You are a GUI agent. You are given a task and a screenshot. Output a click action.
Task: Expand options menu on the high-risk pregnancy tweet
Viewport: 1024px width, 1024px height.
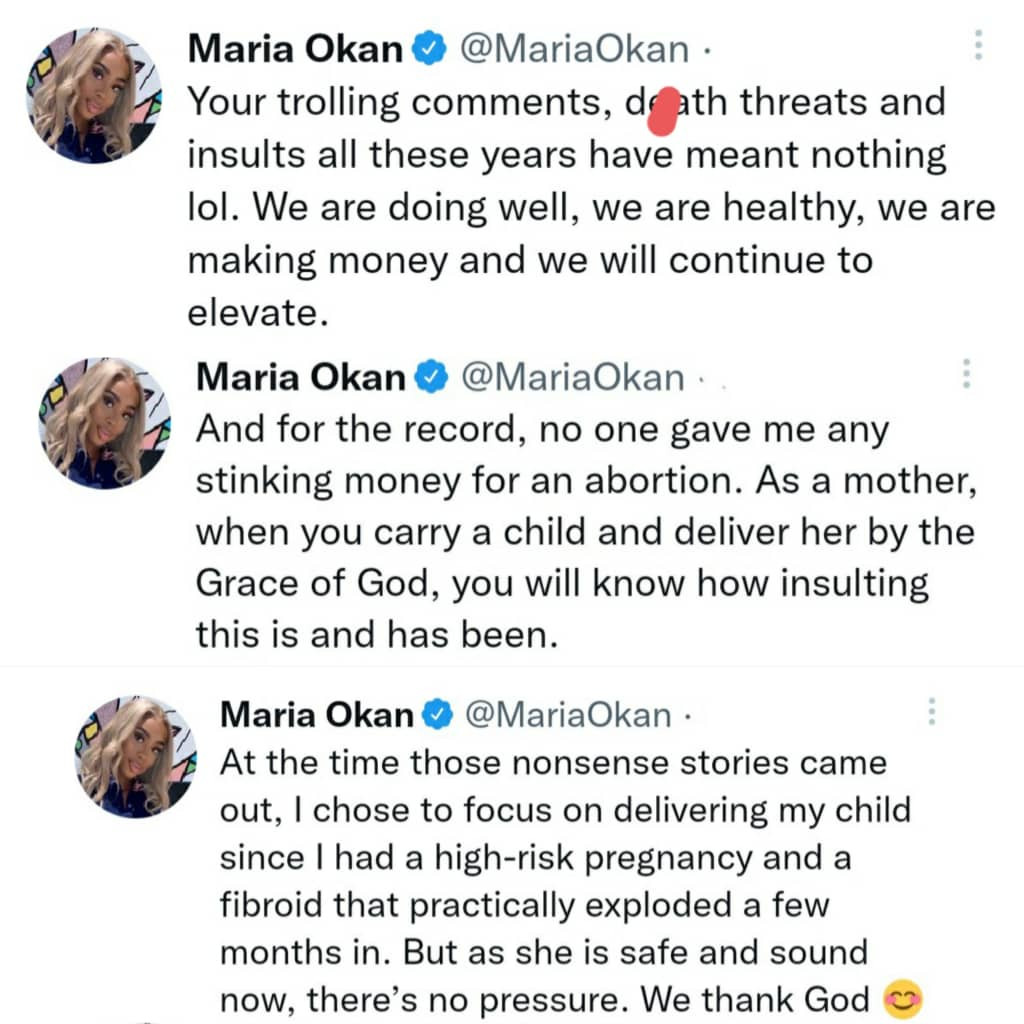(x=931, y=711)
